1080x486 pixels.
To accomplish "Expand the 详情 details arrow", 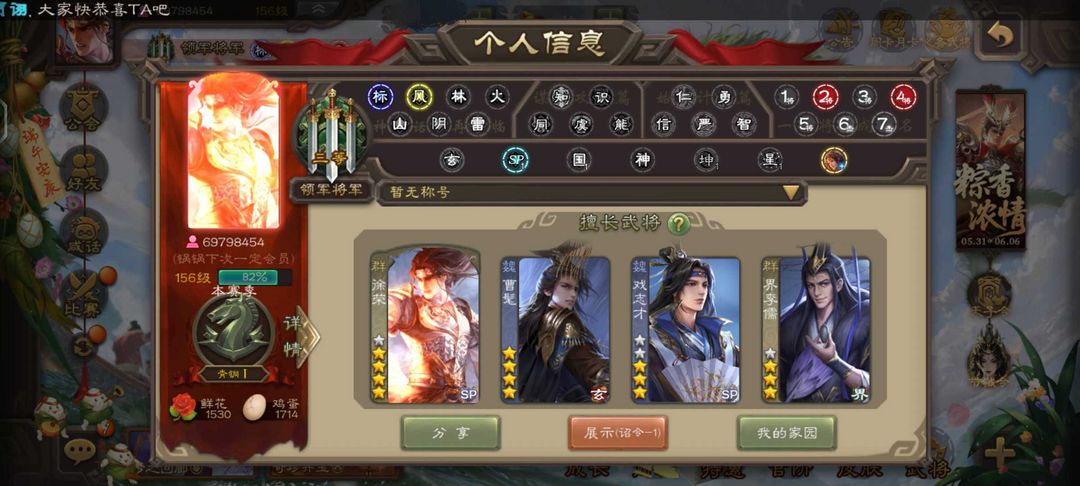I will (x=299, y=336).
